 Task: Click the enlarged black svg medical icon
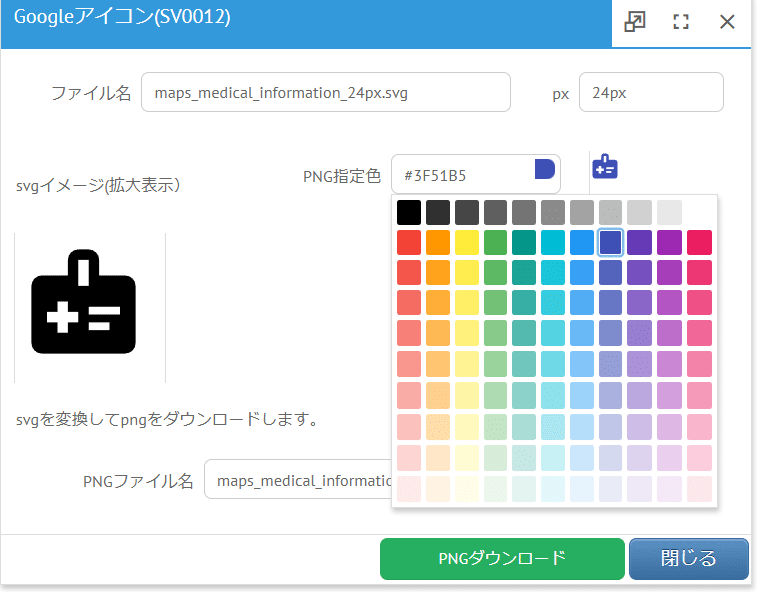[x=84, y=302]
